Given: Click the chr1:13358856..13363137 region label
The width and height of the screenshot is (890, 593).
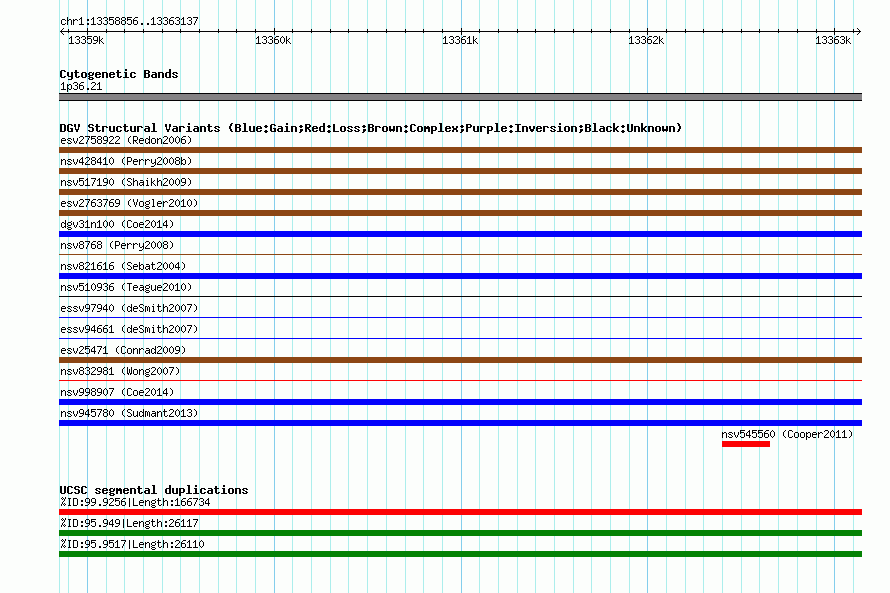Looking at the screenshot, I should [x=129, y=21].
